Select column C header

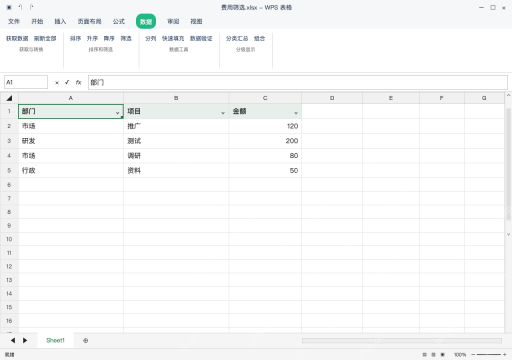pyautogui.click(x=265, y=98)
